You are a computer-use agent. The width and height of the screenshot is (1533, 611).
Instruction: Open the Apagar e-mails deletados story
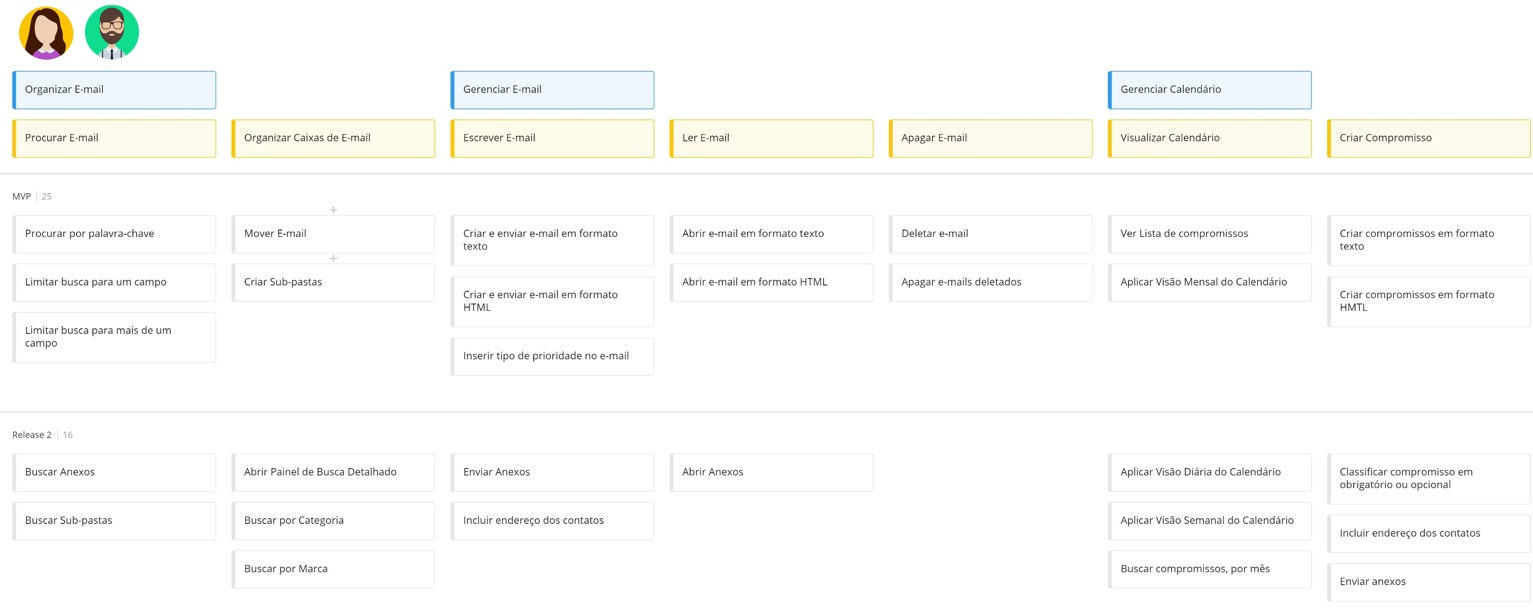[x=990, y=282]
